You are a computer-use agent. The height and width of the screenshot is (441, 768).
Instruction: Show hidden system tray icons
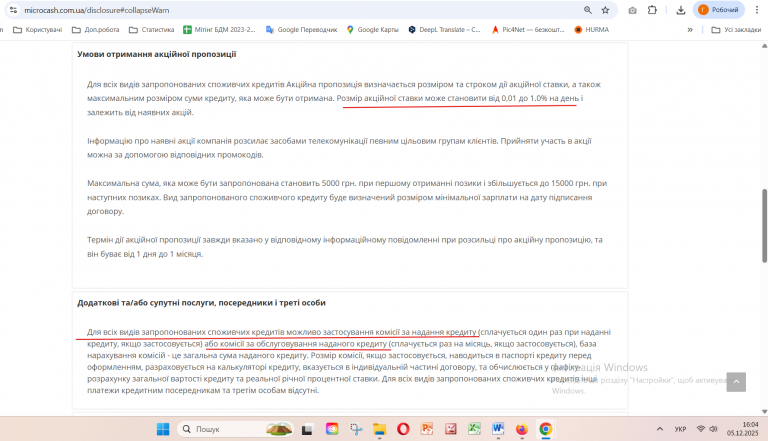(660, 429)
